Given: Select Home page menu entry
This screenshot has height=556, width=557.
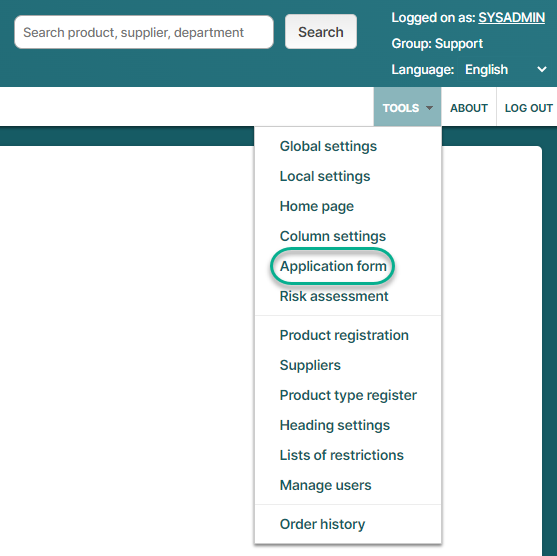Looking at the screenshot, I should coord(317,206).
